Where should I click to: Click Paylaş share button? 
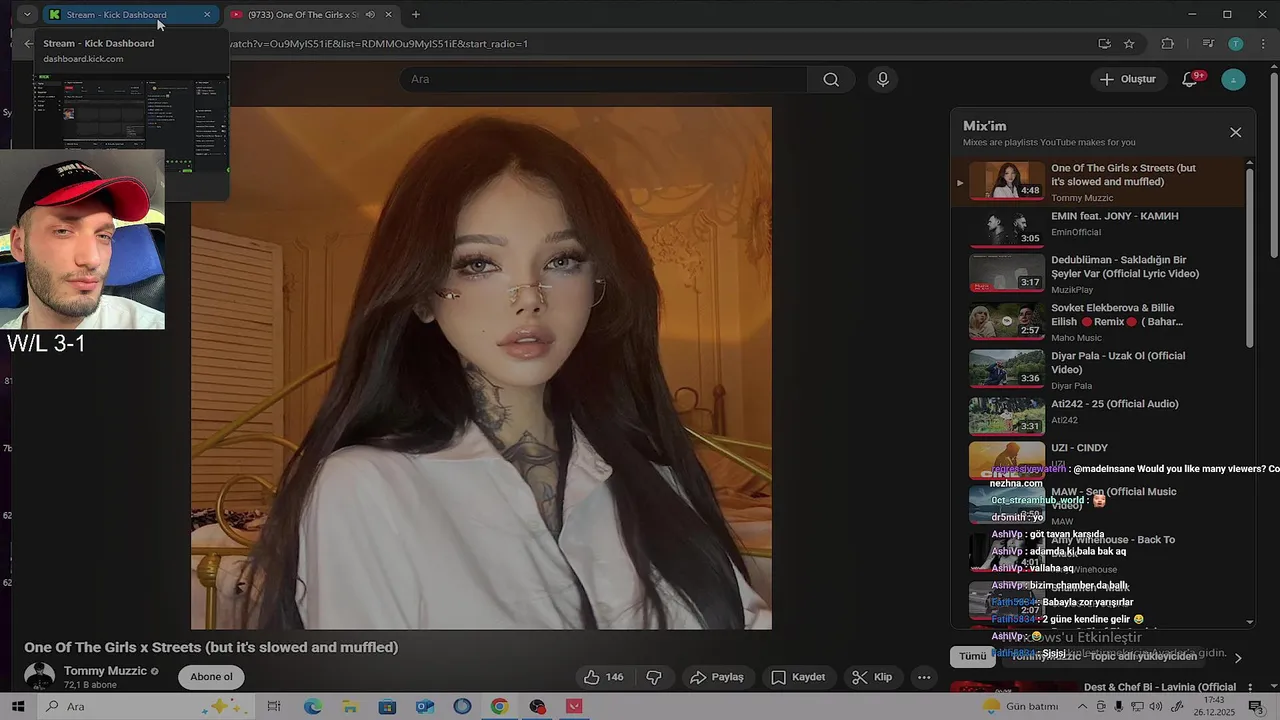pyautogui.click(x=717, y=677)
